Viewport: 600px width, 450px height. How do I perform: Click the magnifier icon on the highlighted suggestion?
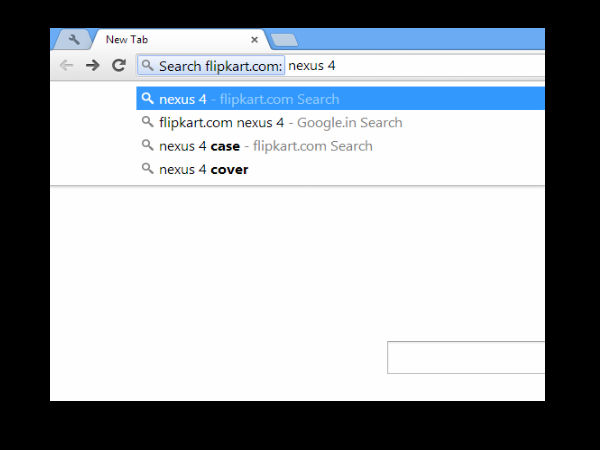pos(147,99)
